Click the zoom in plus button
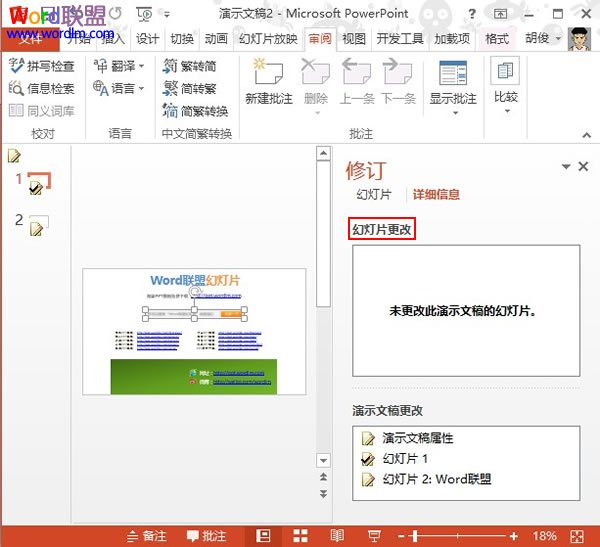 (514, 536)
